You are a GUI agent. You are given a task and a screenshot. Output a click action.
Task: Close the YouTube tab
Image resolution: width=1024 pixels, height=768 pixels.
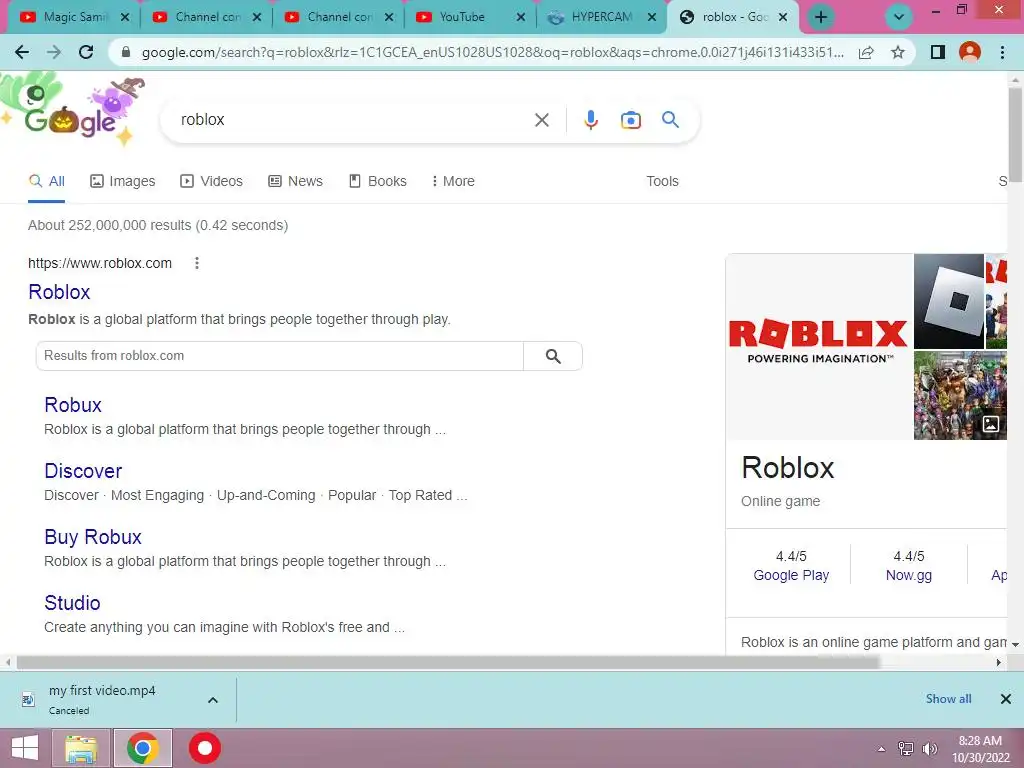(520, 18)
